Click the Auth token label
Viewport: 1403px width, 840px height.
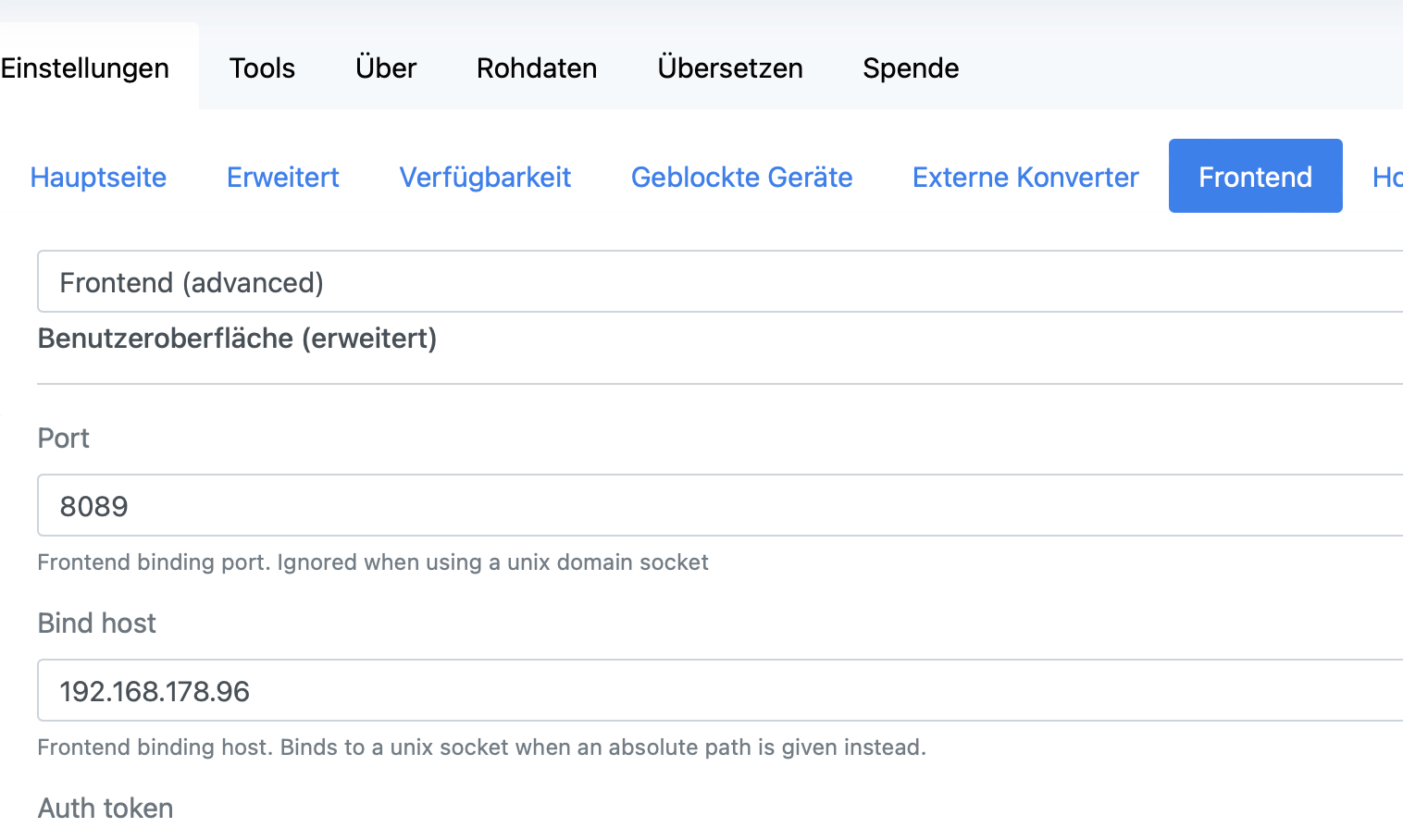point(106,809)
